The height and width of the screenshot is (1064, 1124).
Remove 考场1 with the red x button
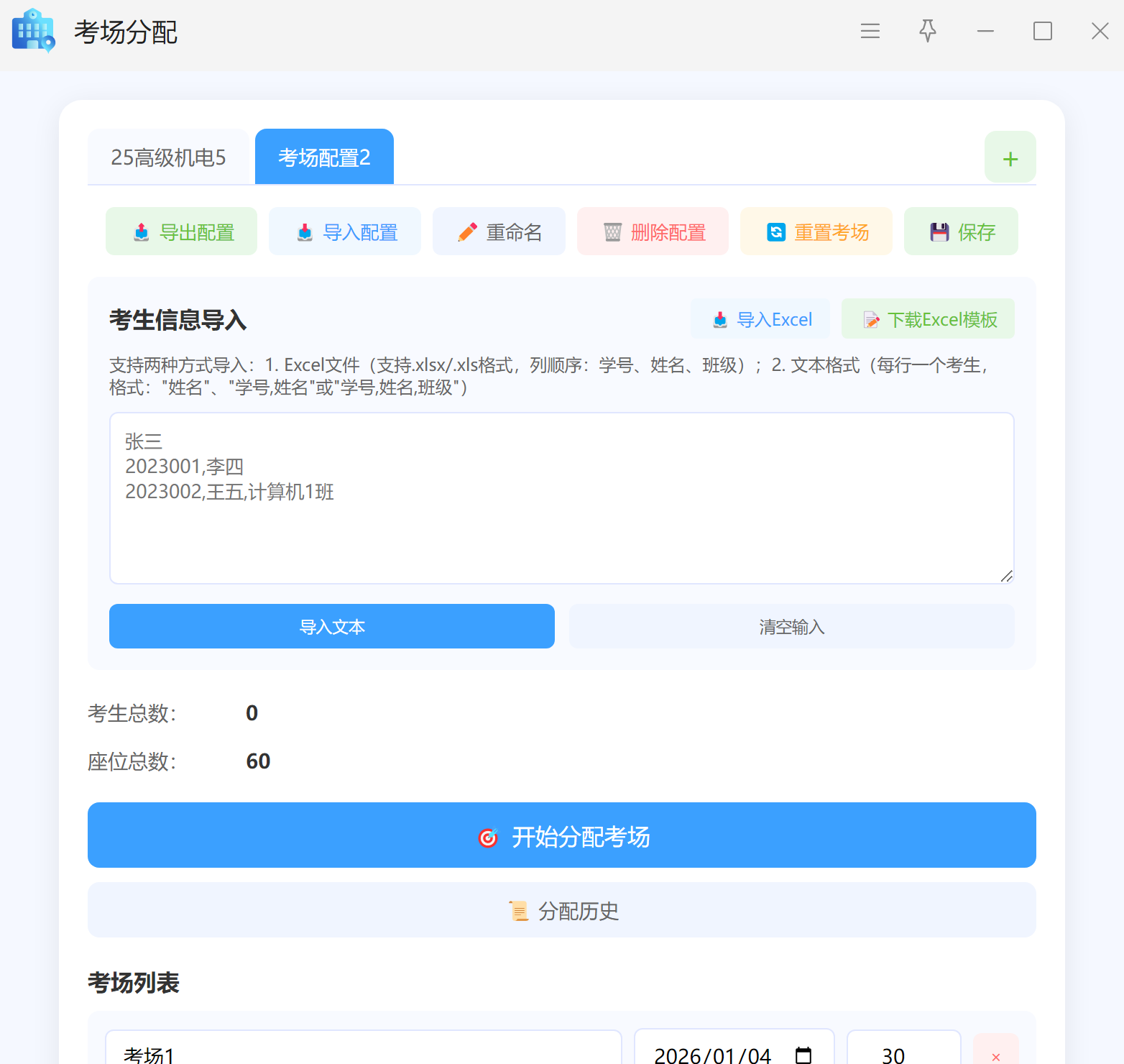(995, 1055)
